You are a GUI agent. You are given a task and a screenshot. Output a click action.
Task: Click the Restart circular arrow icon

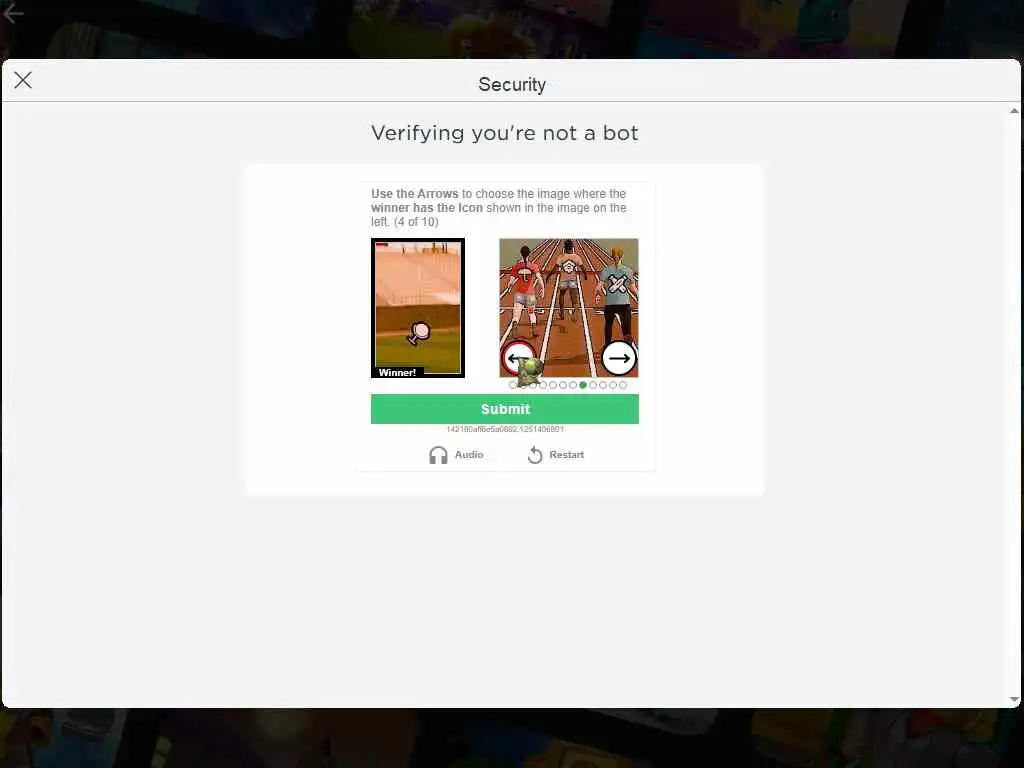(x=535, y=455)
